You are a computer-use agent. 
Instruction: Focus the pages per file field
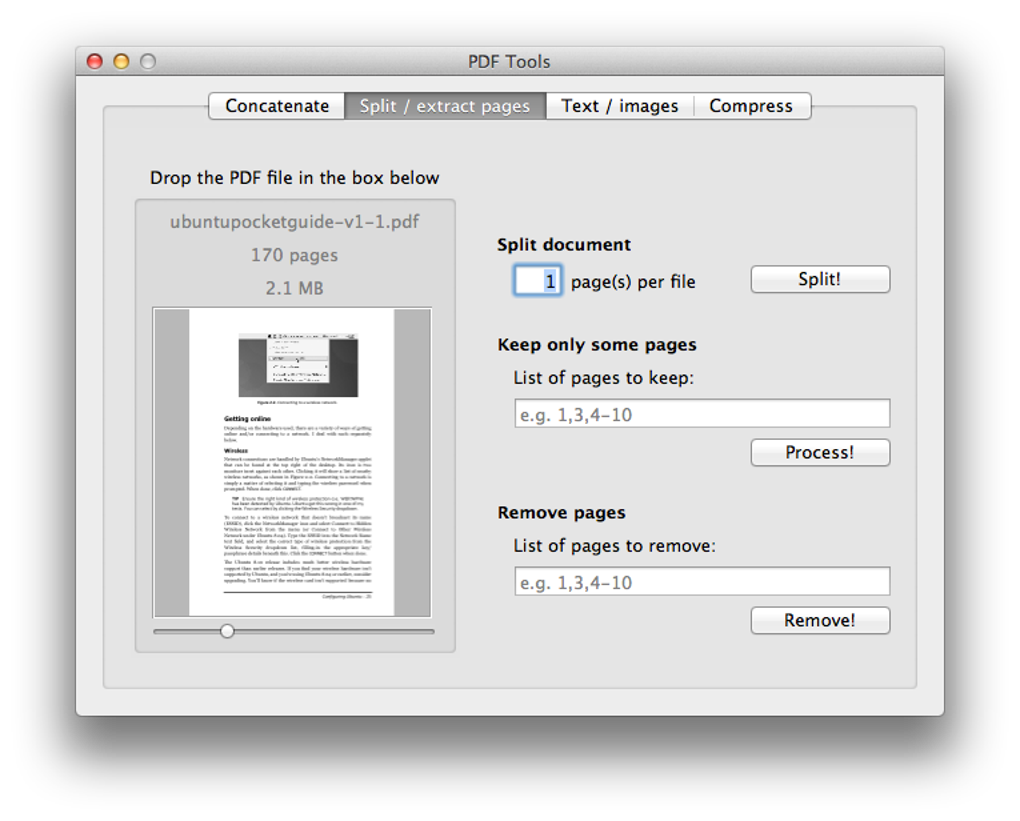click(537, 280)
